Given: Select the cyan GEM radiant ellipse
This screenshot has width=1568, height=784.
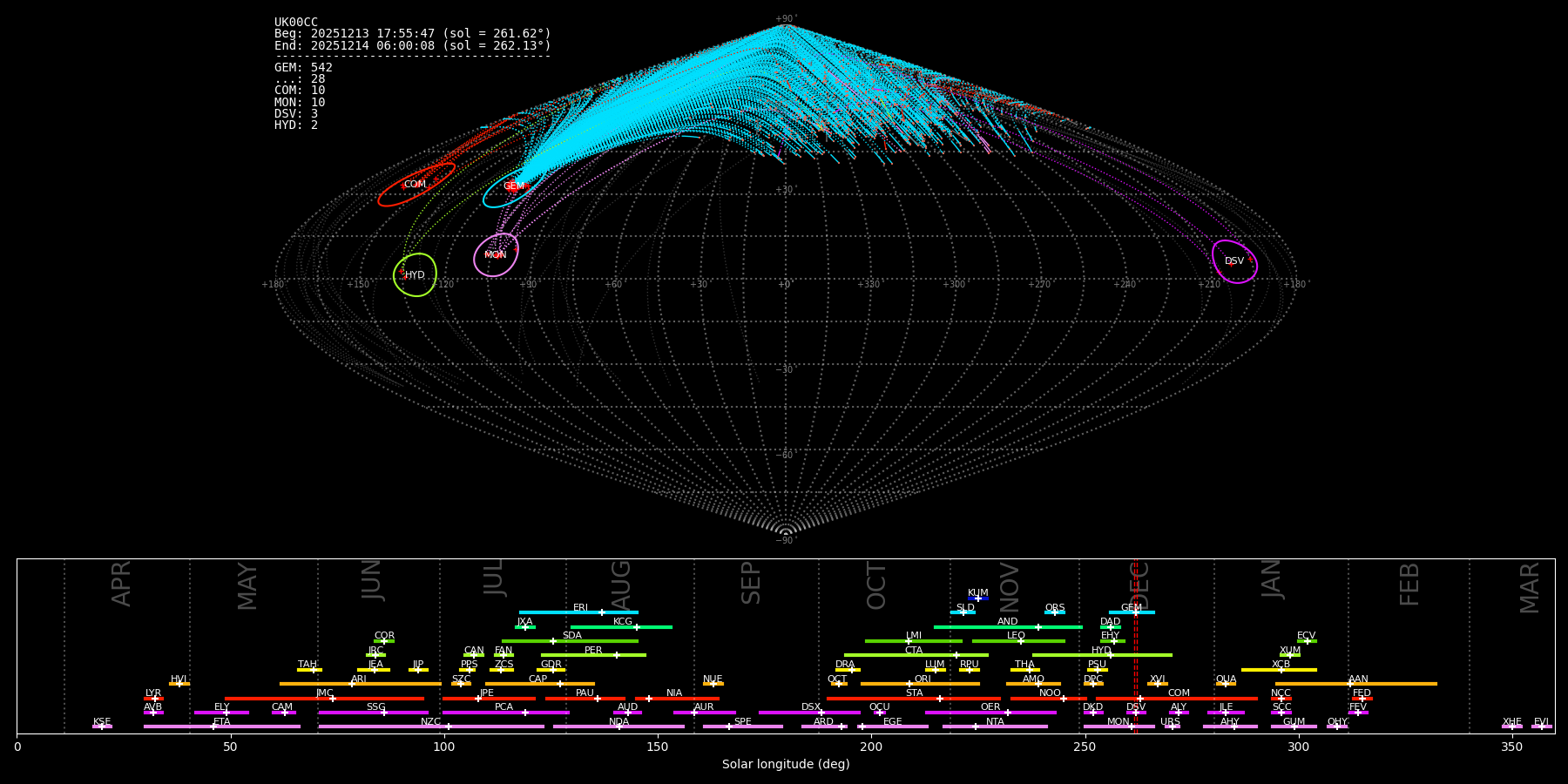Looking at the screenshot, I should tap(513, 186).
